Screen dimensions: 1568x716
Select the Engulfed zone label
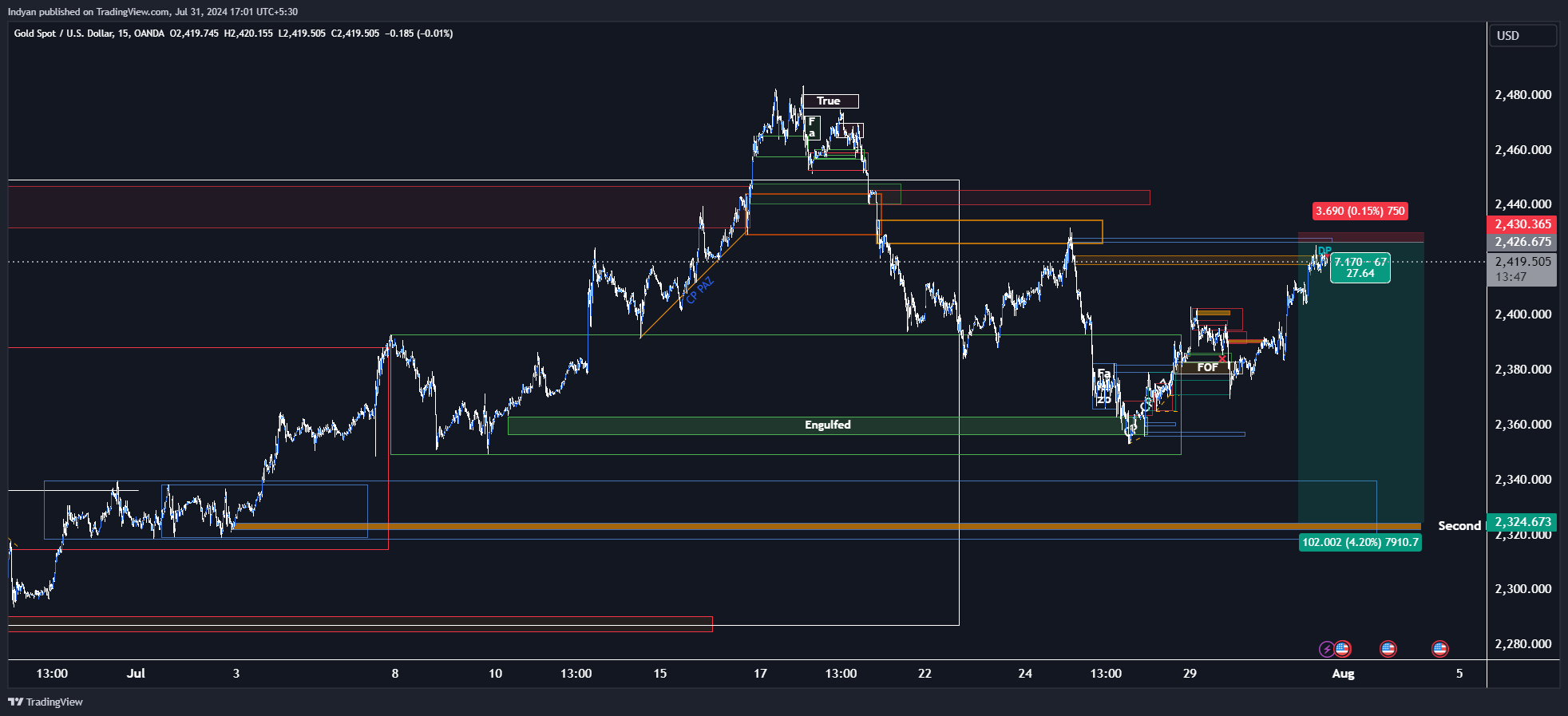pyautogui.click(x=827, y=425)
